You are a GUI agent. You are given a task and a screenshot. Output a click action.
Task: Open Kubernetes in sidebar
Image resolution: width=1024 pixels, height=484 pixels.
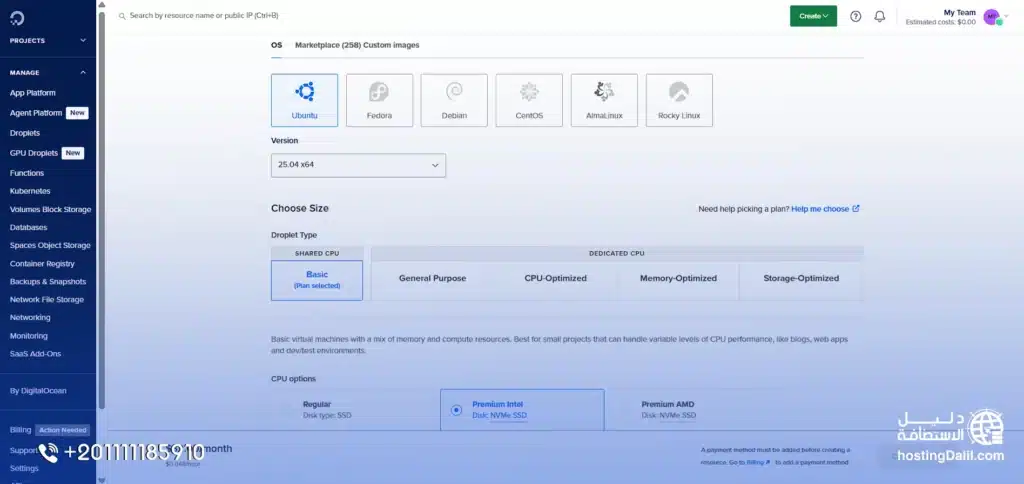[30, 191]
